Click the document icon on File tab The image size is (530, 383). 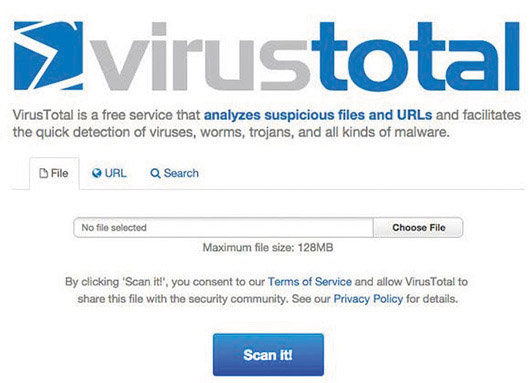[x=43, y=173]
